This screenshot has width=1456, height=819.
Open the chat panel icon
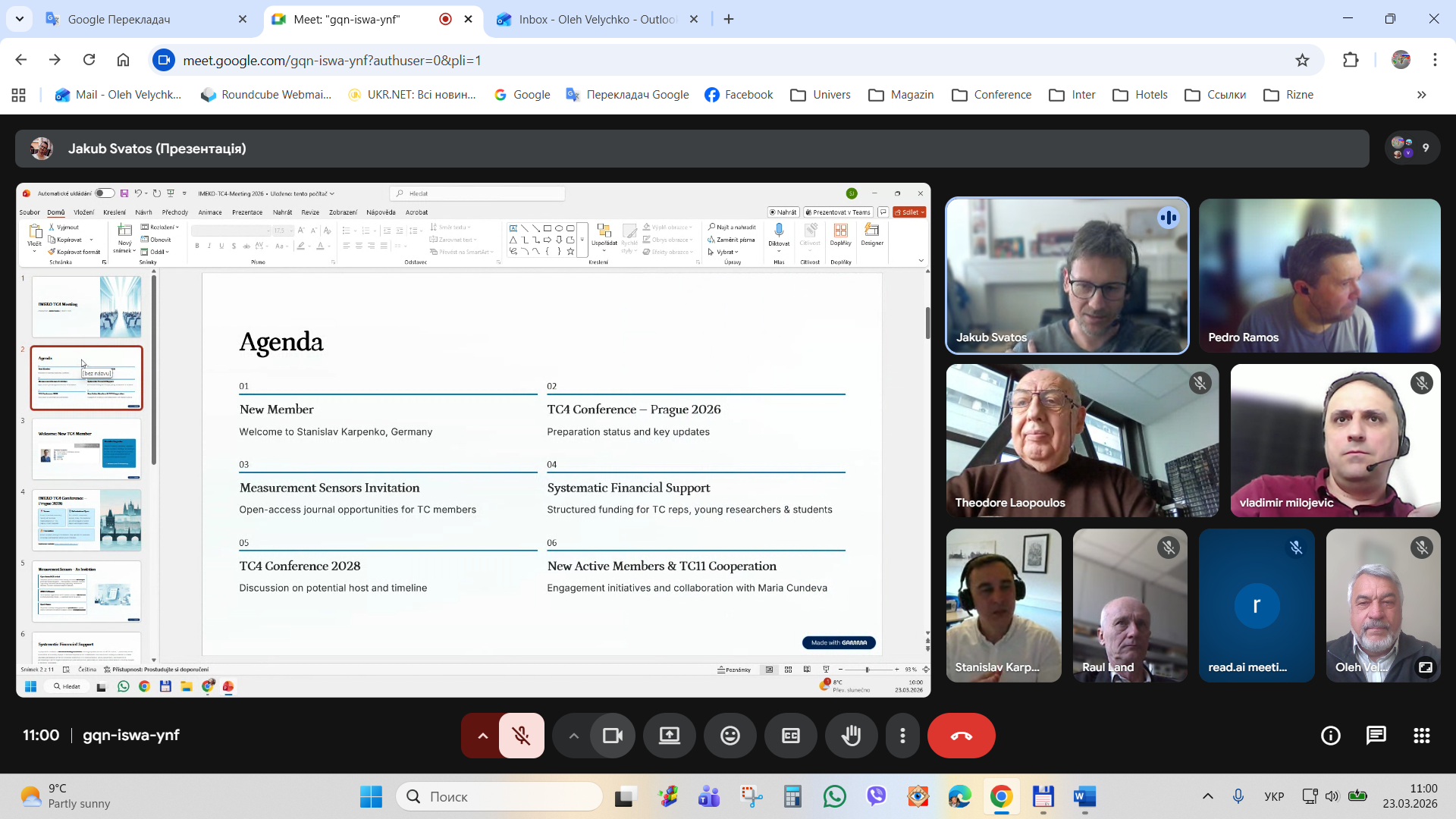[x=1376, y=736]
